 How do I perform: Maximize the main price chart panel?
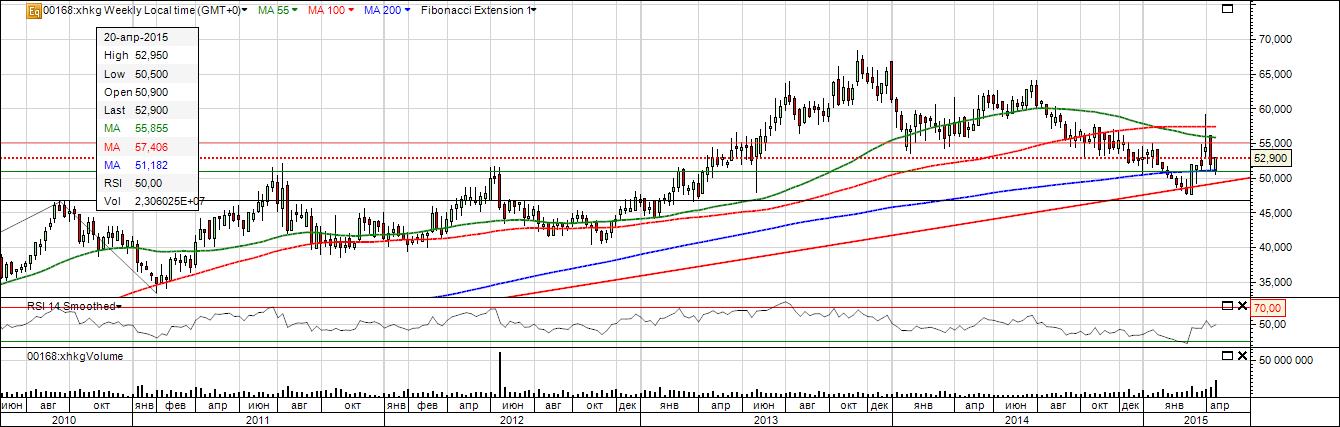(1228, 10)
